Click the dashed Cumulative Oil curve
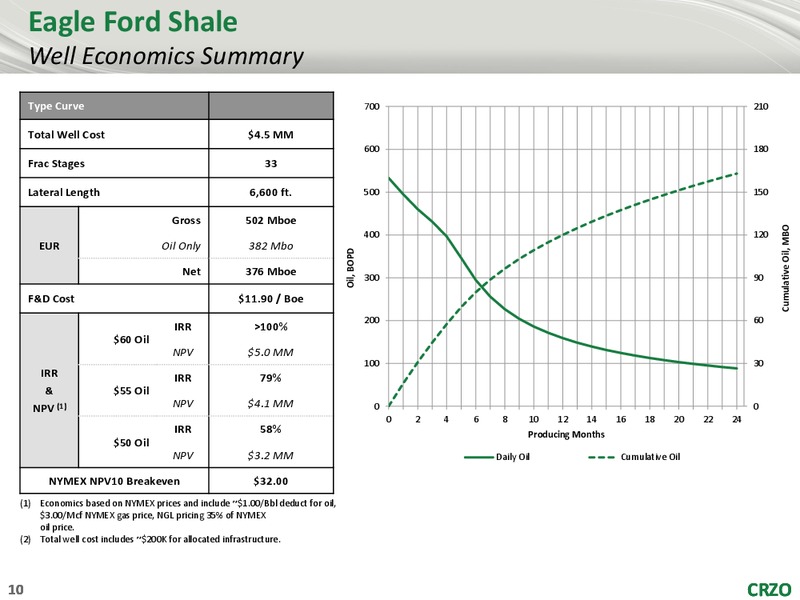 [561, 236]
